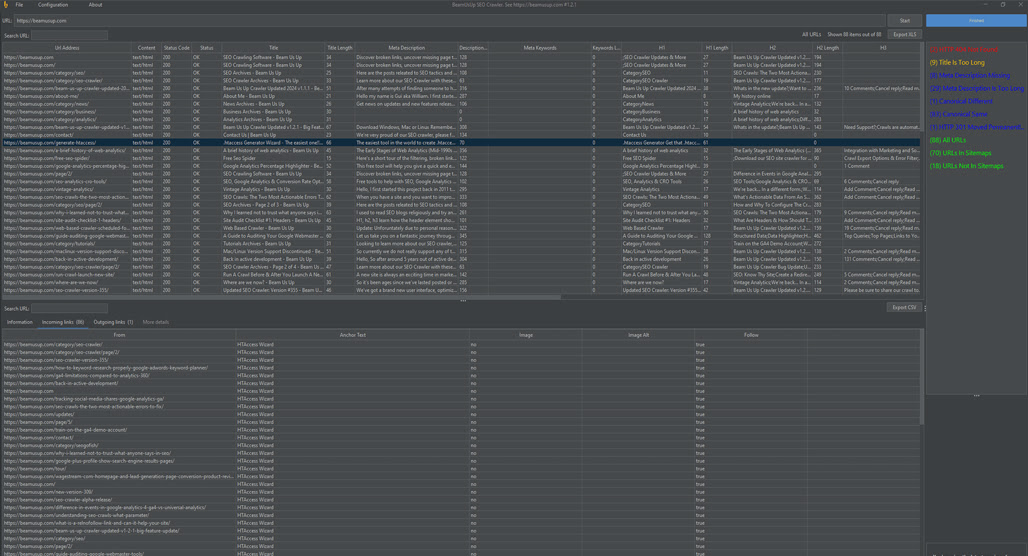Sort incoming links by Anchor Text column
The width and height of the screenshot is (1028, 556).
353,335
